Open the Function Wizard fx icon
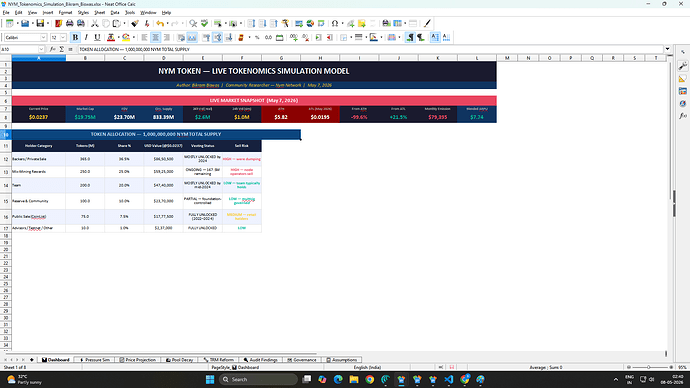Image resolution: width=690 pixels, height=388 pixels. click(x=53, y=49)
